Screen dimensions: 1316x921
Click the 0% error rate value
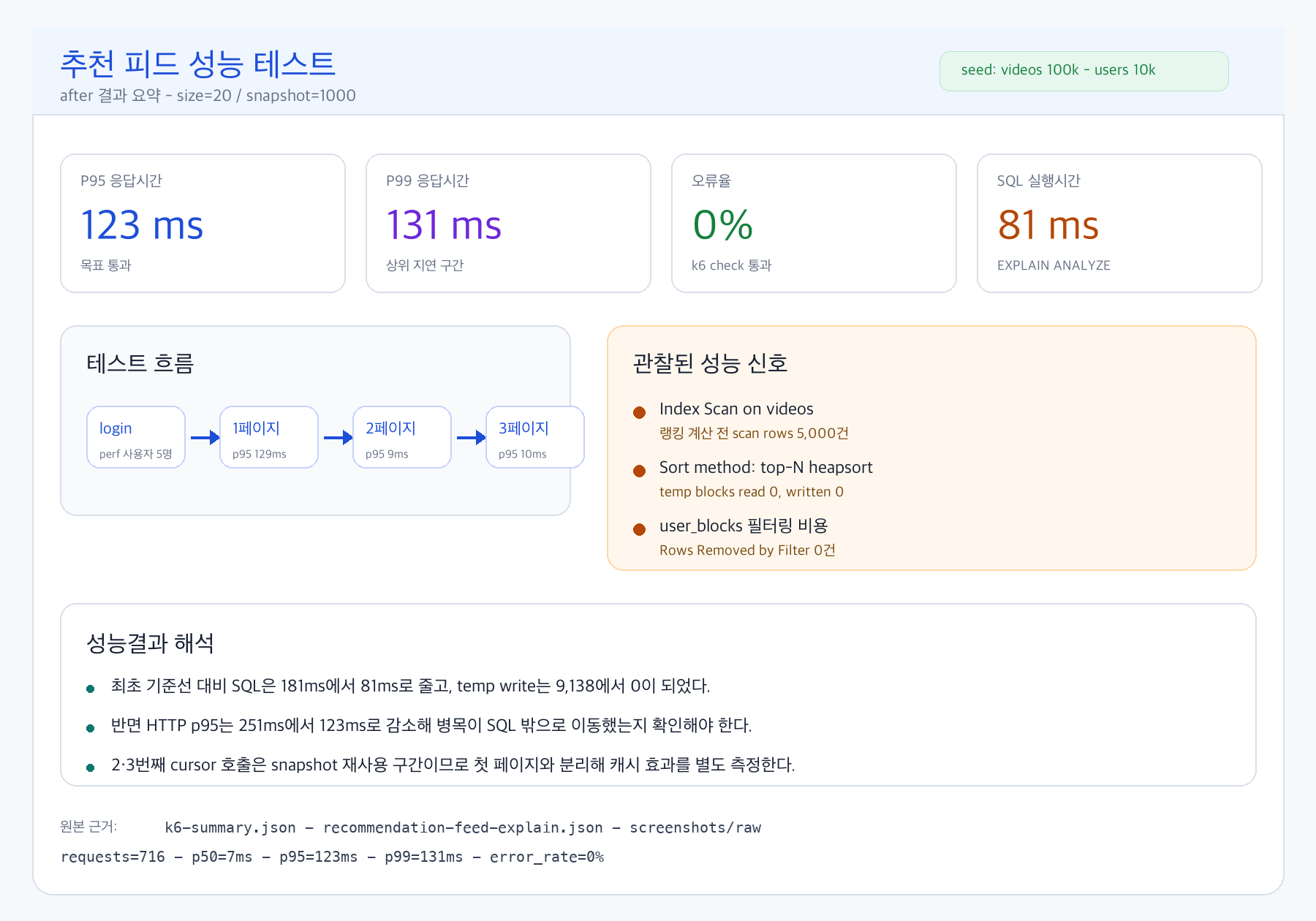click(x=723, y=224)
